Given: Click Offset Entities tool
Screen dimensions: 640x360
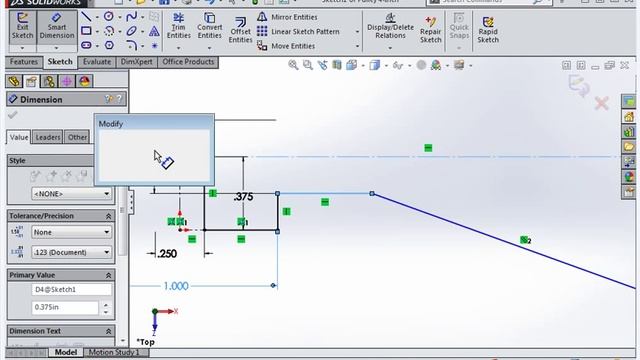Looking at the screenshot, I should tap(240, 30).
